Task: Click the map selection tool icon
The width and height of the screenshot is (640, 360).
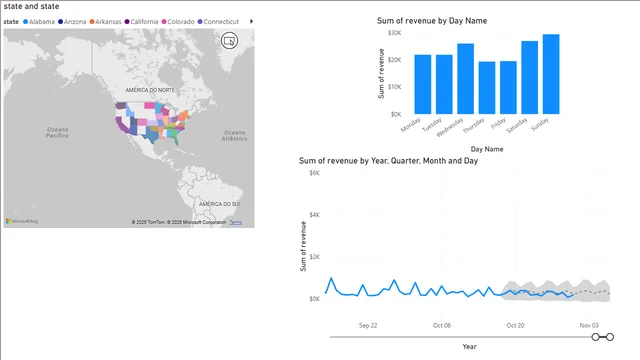Action: click(x=229, y=41)
